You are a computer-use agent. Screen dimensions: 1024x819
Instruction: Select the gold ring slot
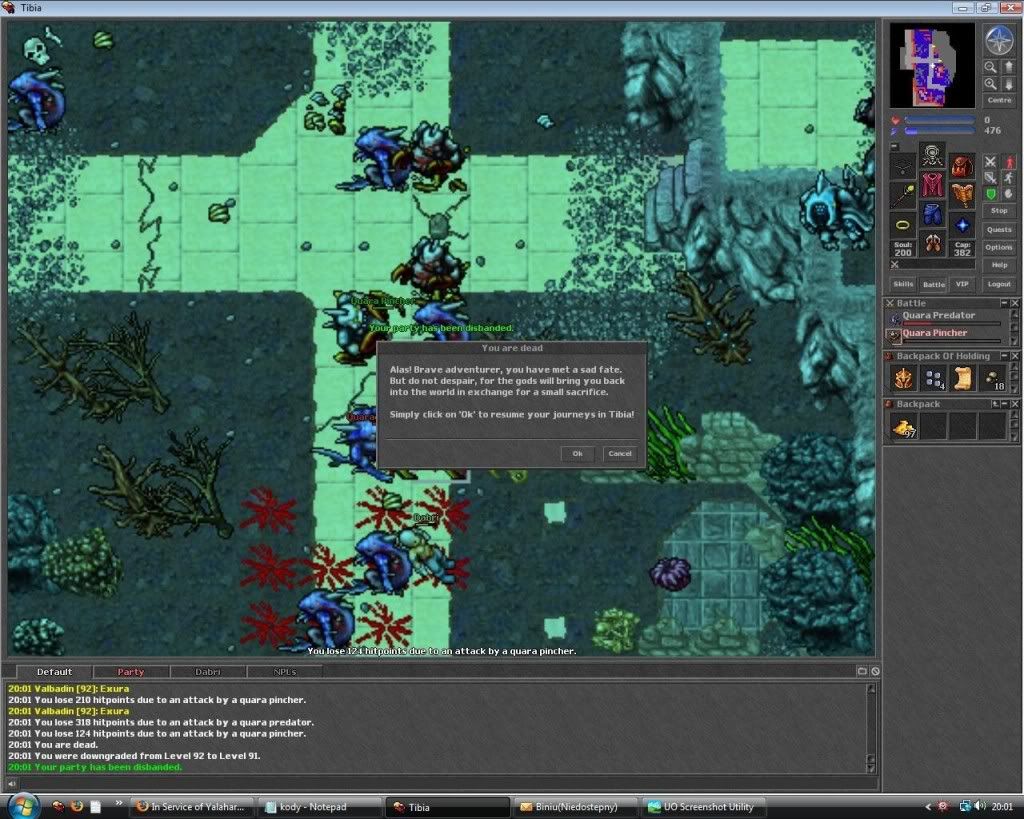coord(903,225)
